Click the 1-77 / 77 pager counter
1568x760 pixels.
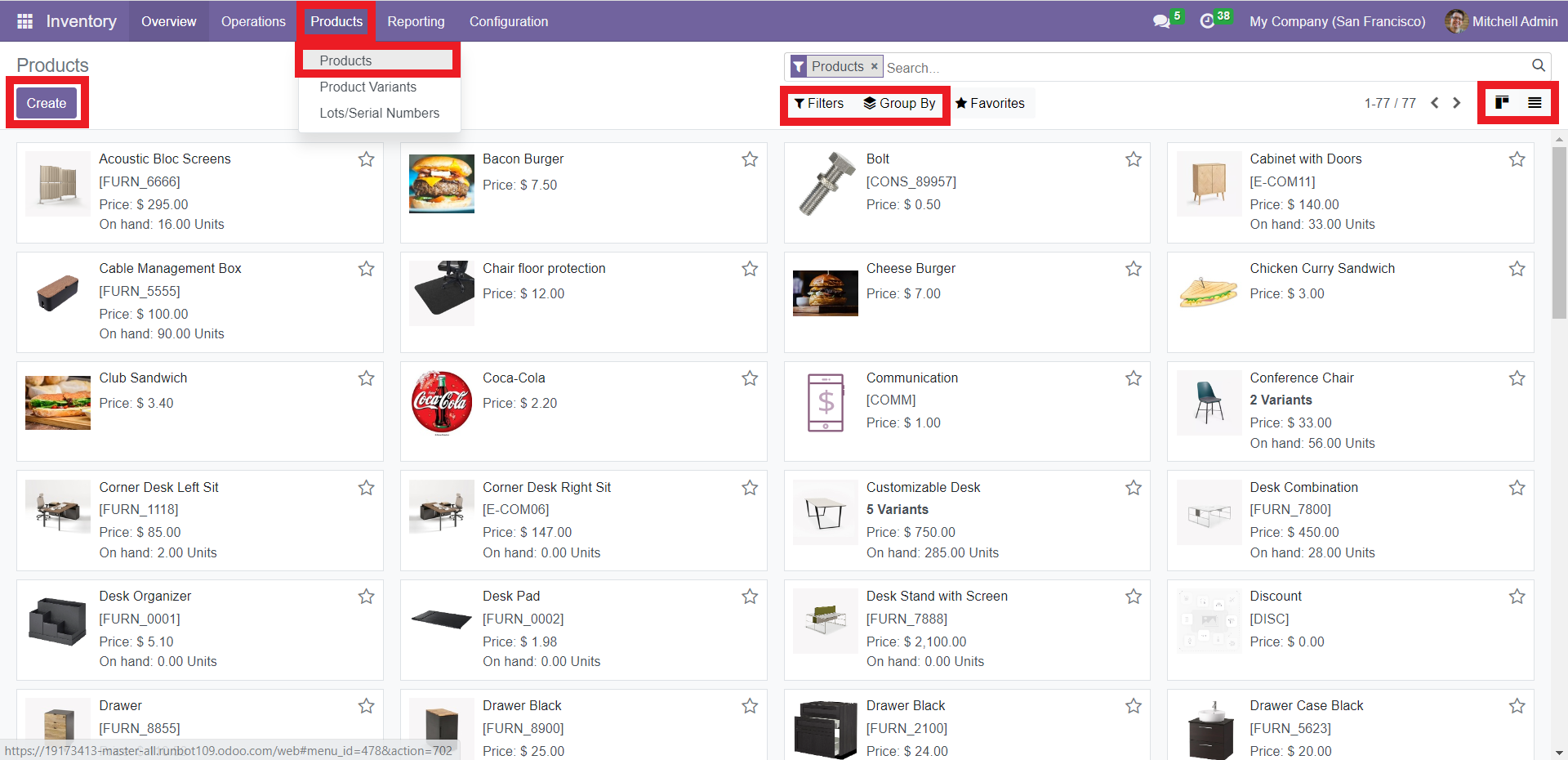1390,103
